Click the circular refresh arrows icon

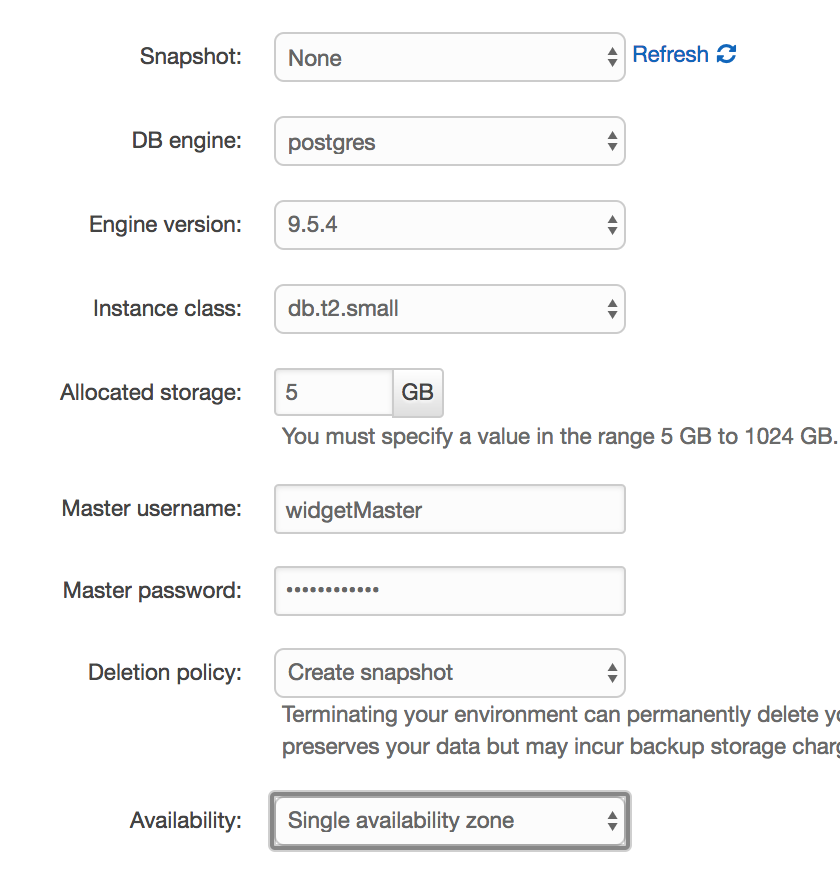pyautogui.click(x=727, y=55)
